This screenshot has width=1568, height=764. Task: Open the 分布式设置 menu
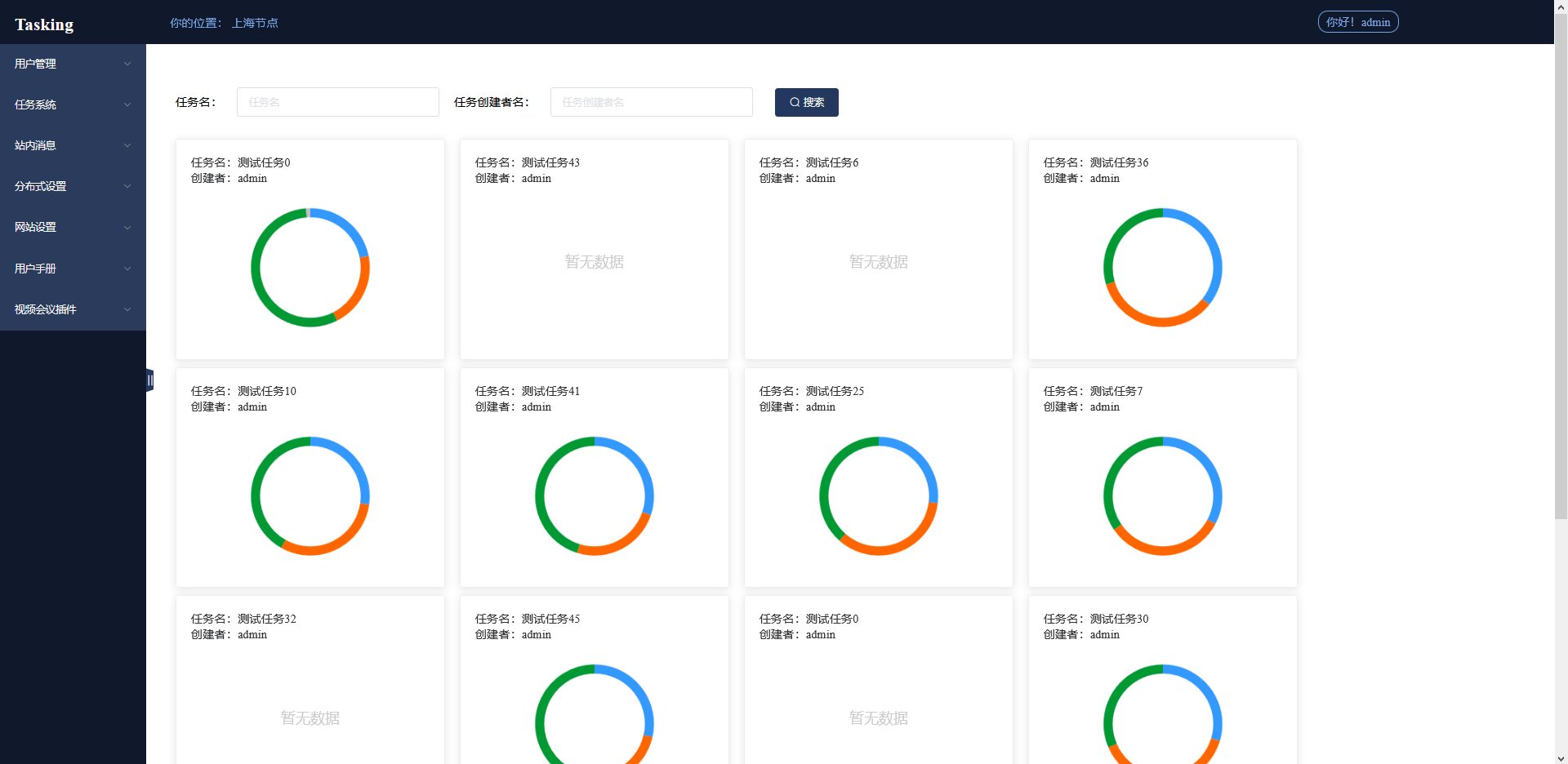click(x=73, y=186)
